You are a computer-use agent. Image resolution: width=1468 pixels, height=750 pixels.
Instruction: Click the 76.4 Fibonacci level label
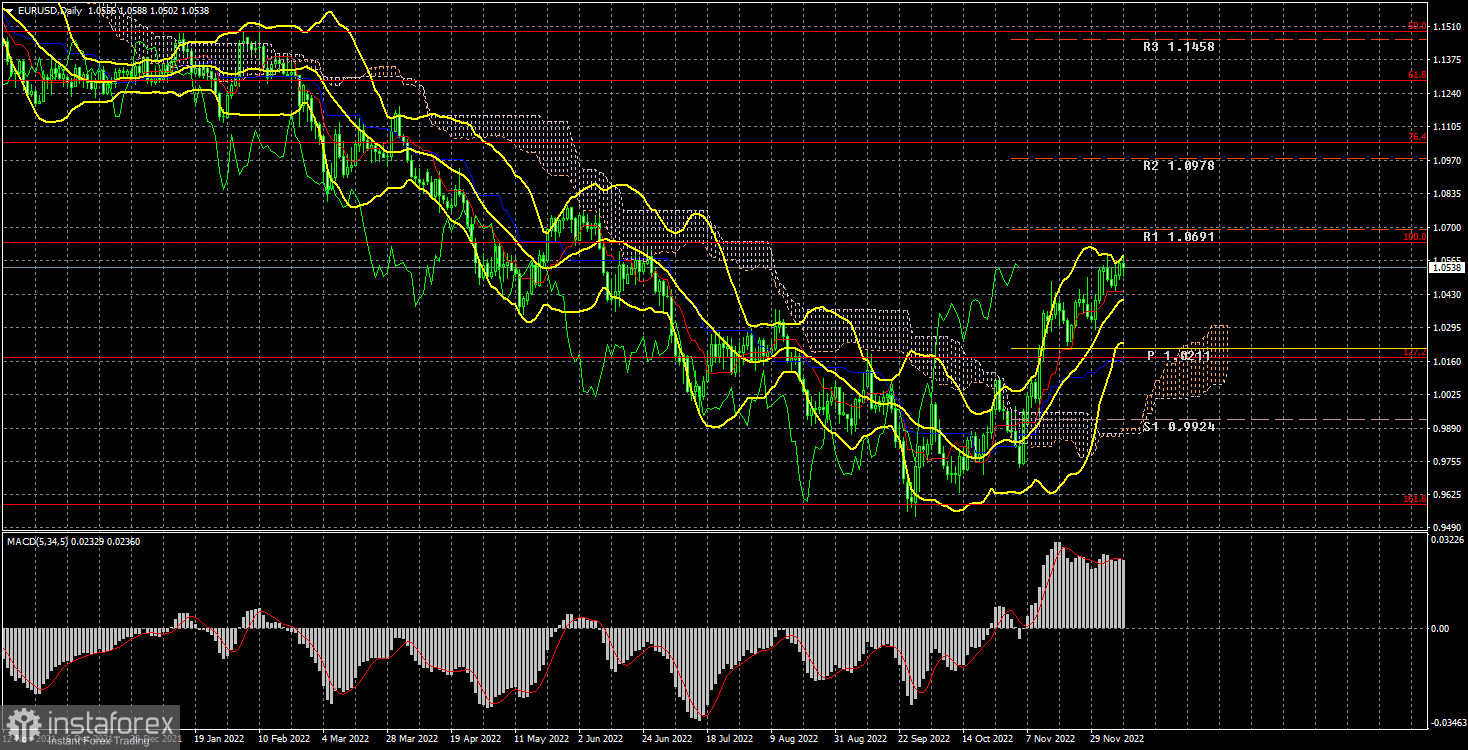click(x=1417, y=137)
